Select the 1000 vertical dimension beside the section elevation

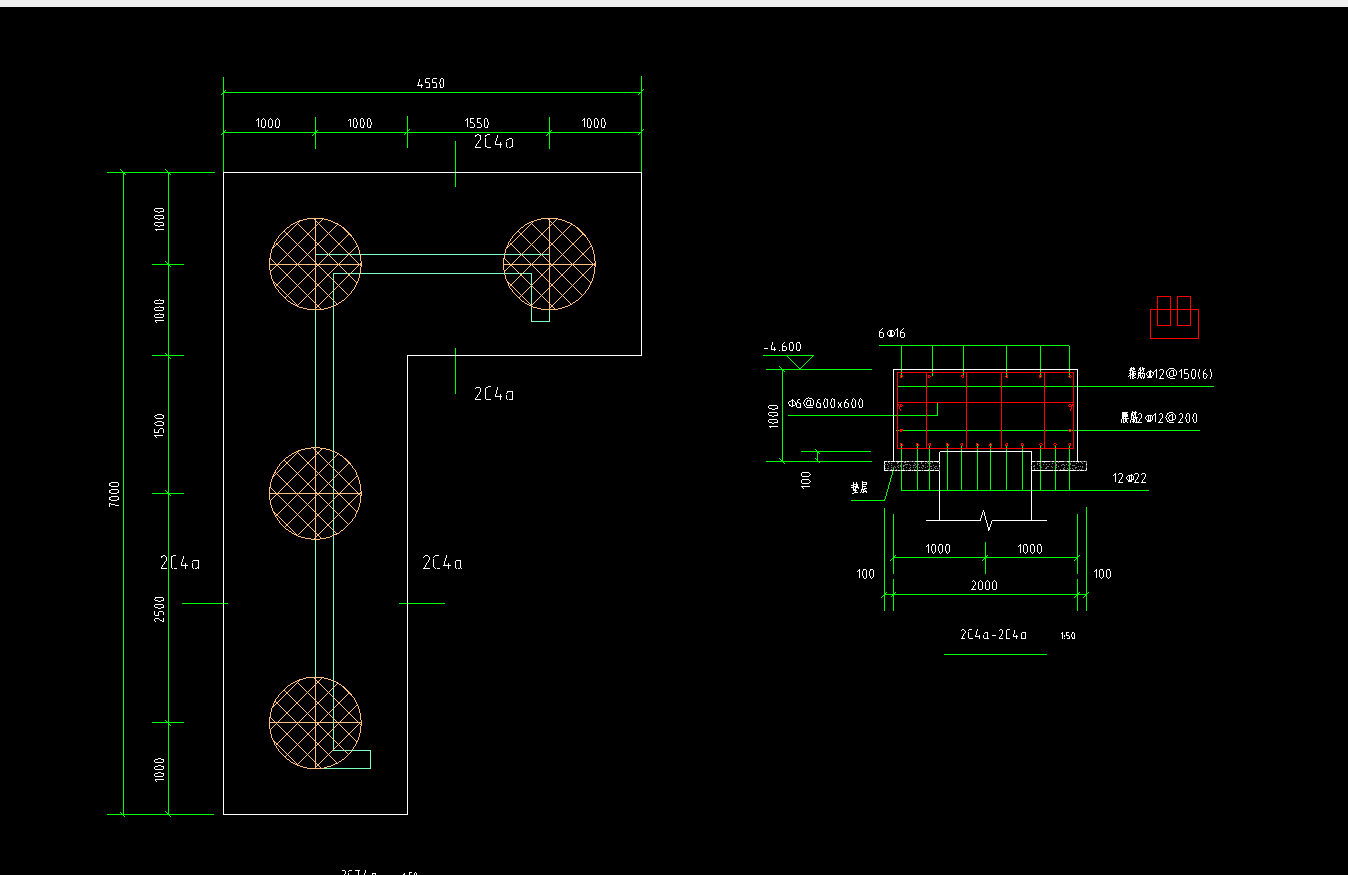[x=772, y=416]
